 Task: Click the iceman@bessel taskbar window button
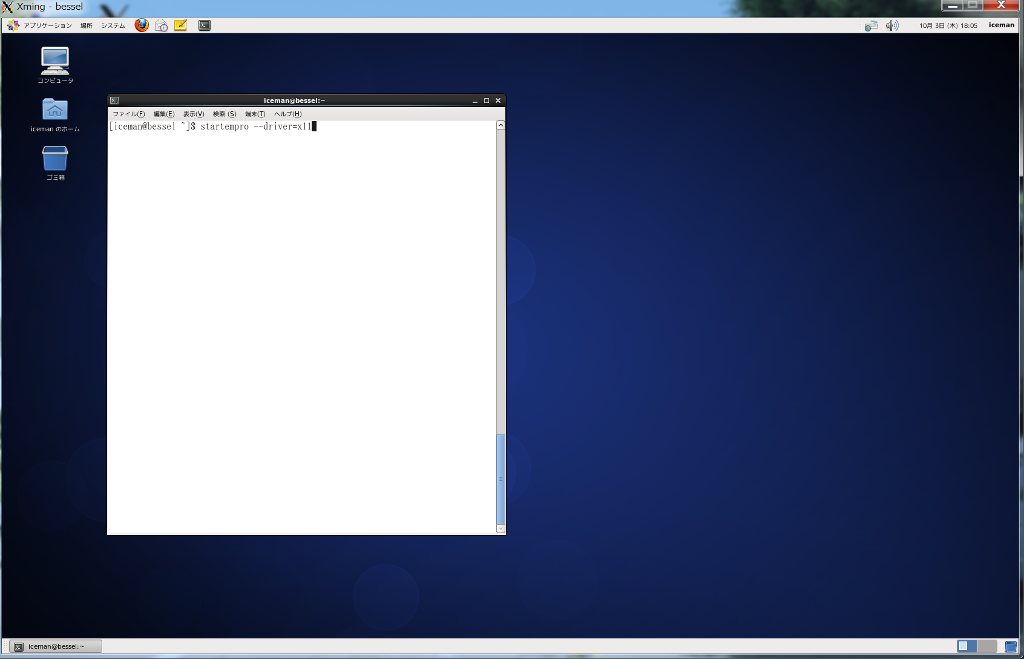pyautogui.click(x=56, y=647)
